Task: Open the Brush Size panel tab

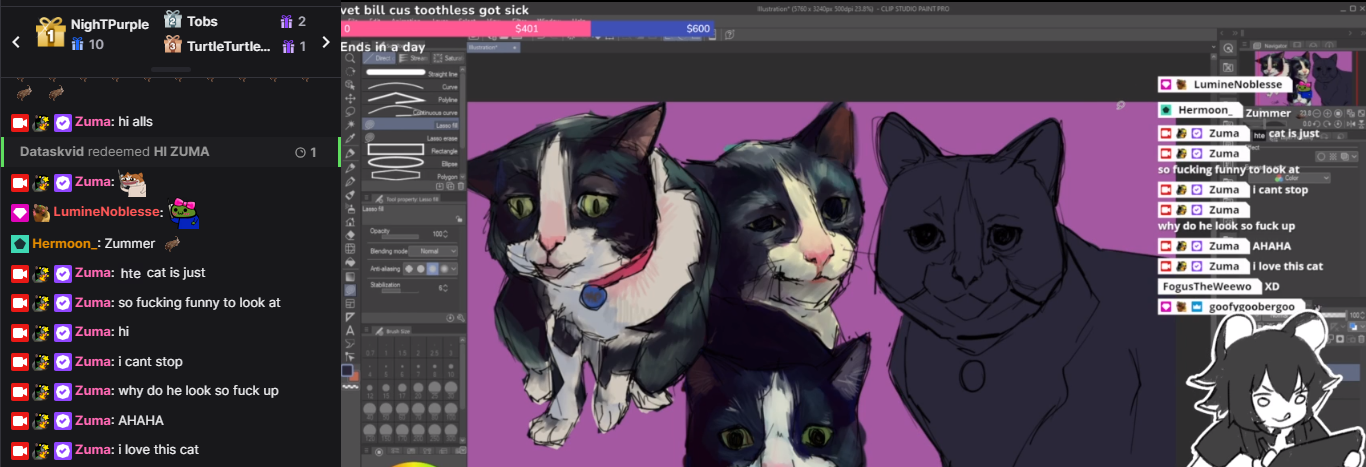Action: (x=392, y=330)
